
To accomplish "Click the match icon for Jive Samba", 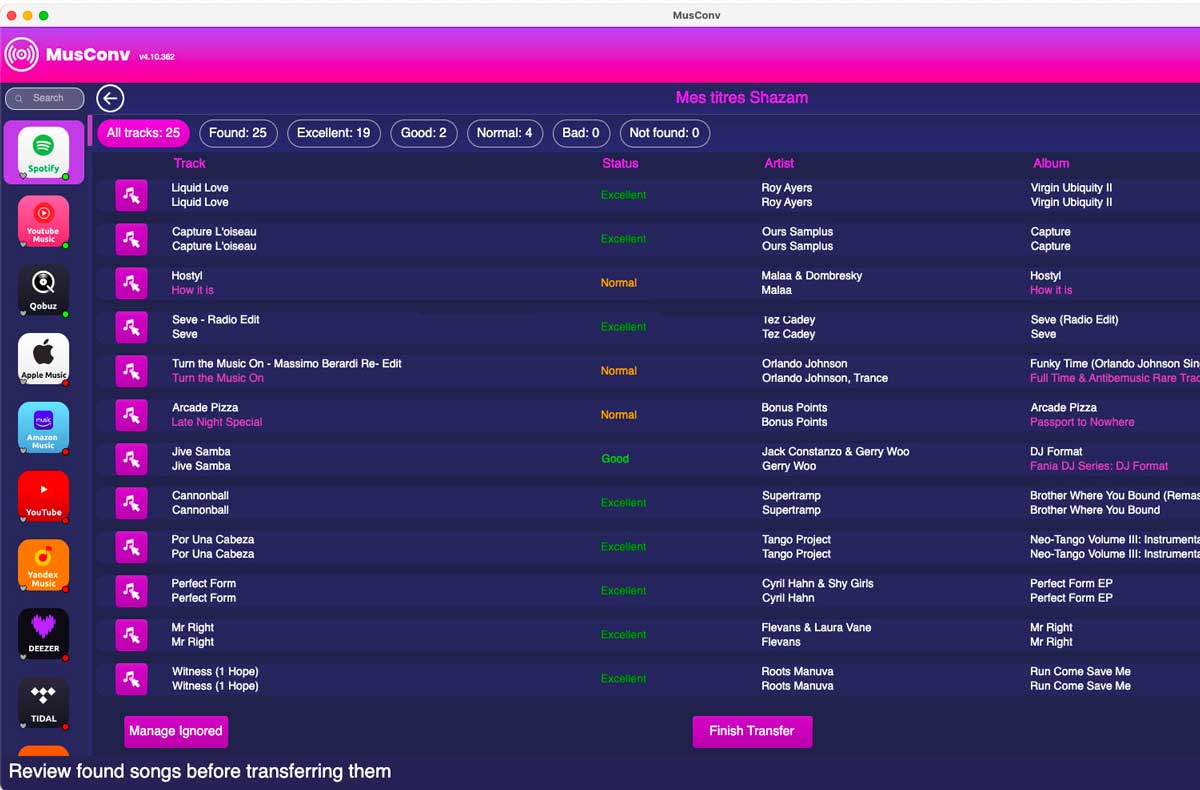I will 131,459.
